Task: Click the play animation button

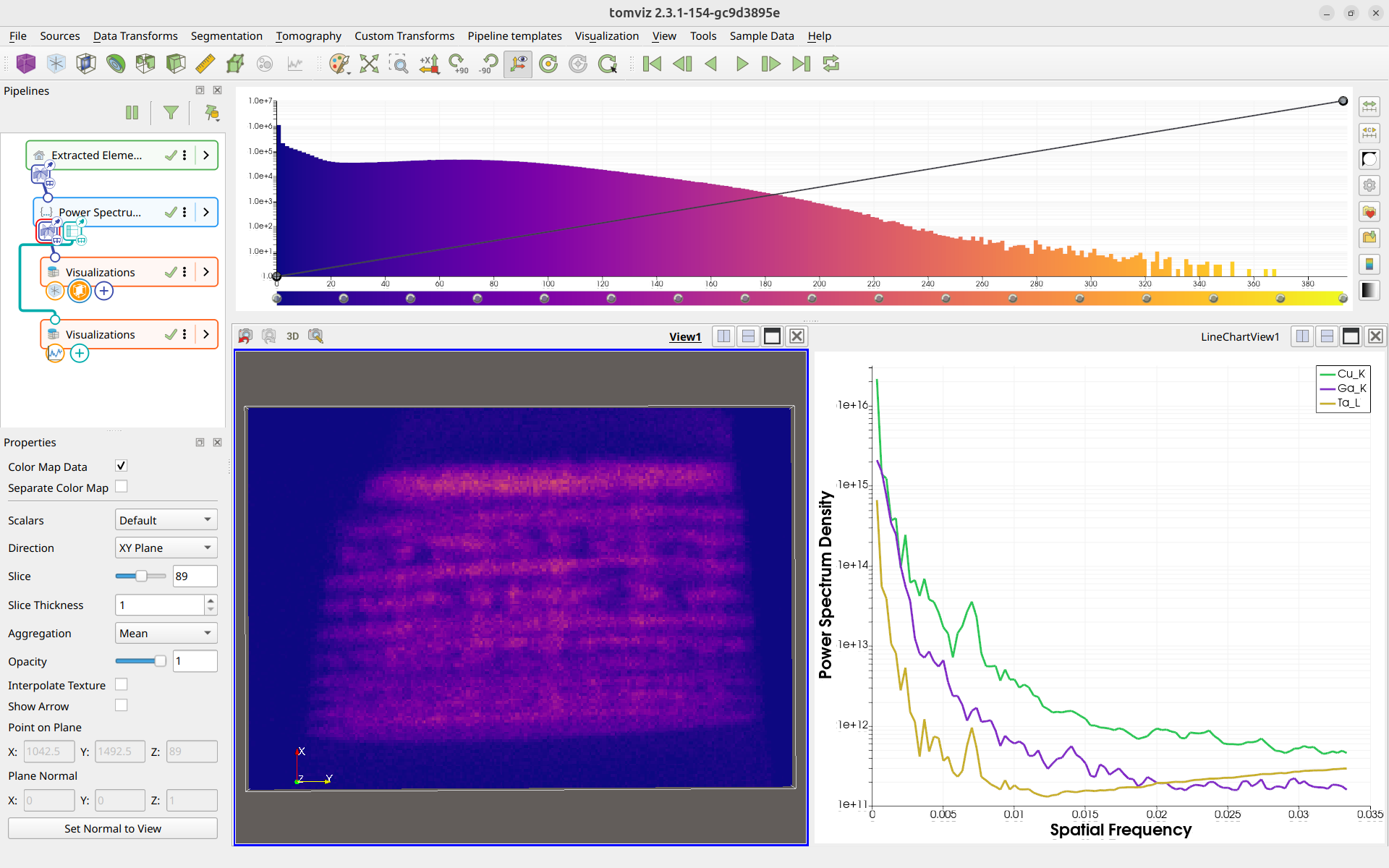Action: 742,64
